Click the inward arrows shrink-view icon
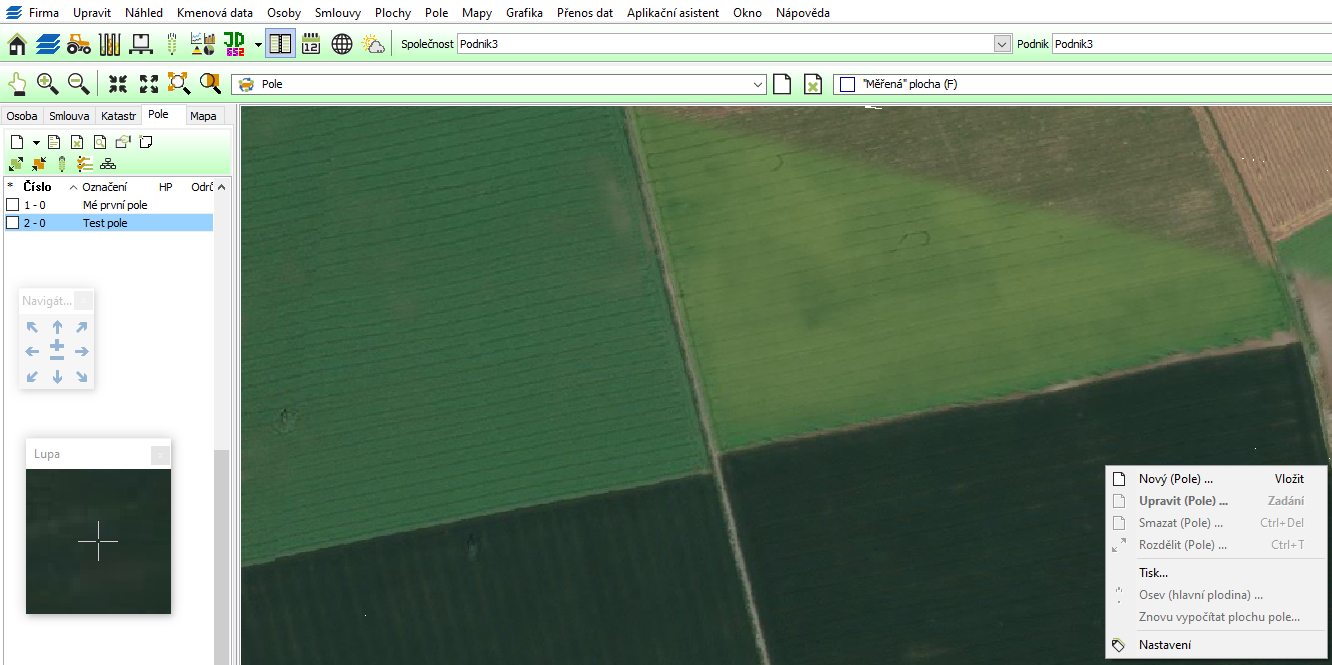The height and width of the screenshot is (665, 1332). pos(118,84)
